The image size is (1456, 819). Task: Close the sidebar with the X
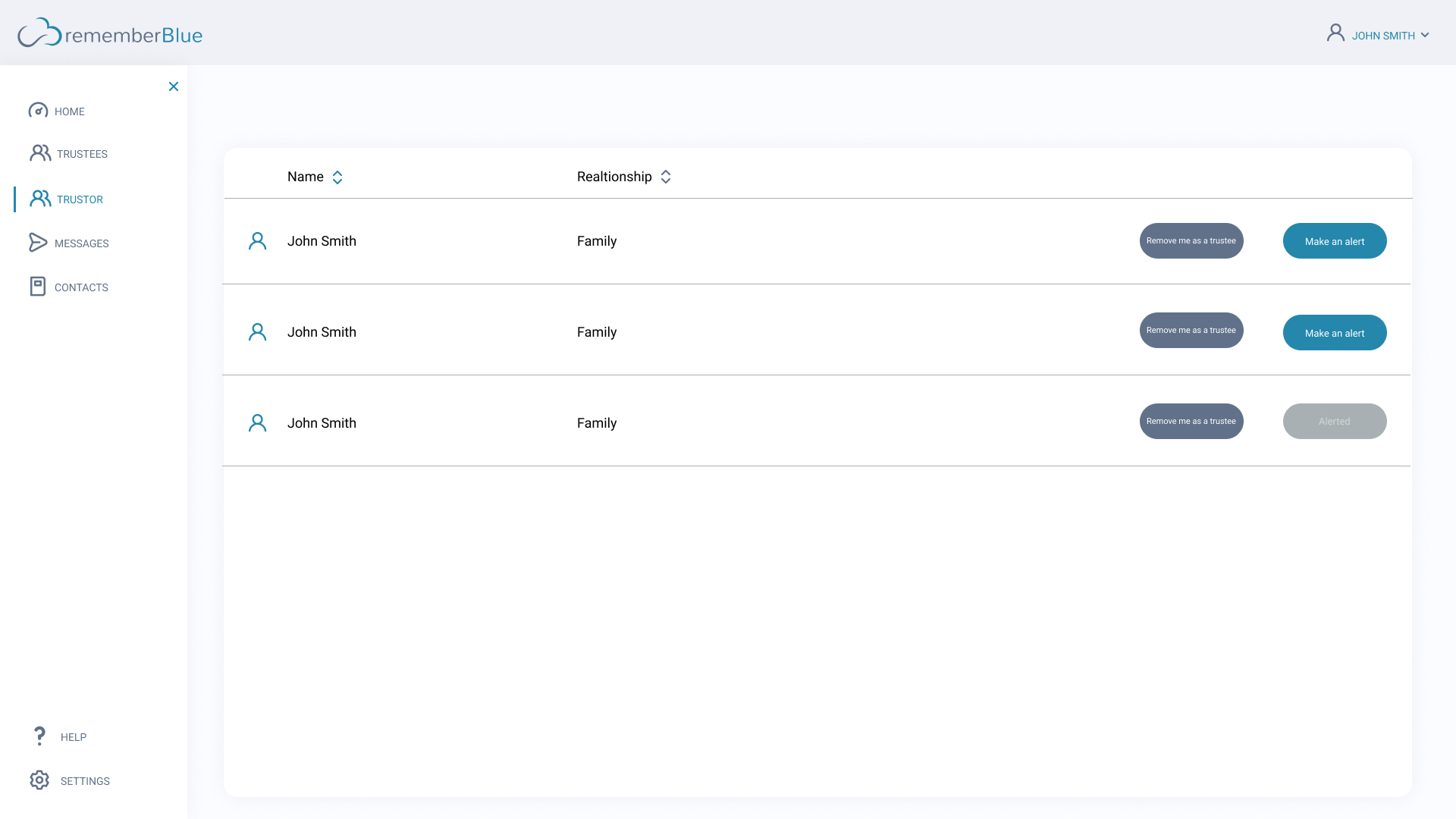pos(174,86)
